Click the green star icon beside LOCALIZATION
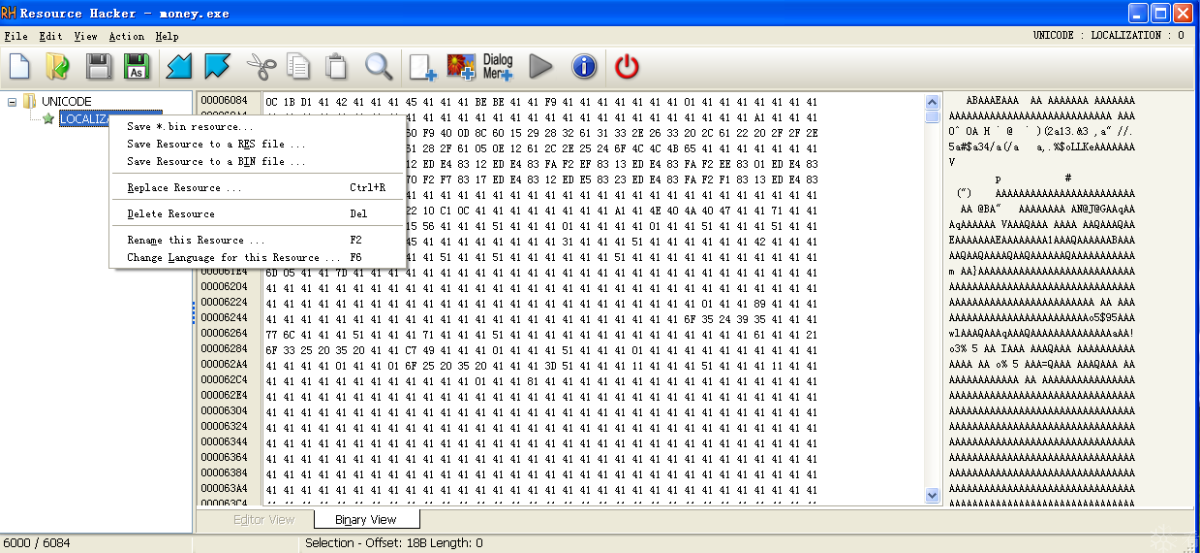 [x=48, y=118]
